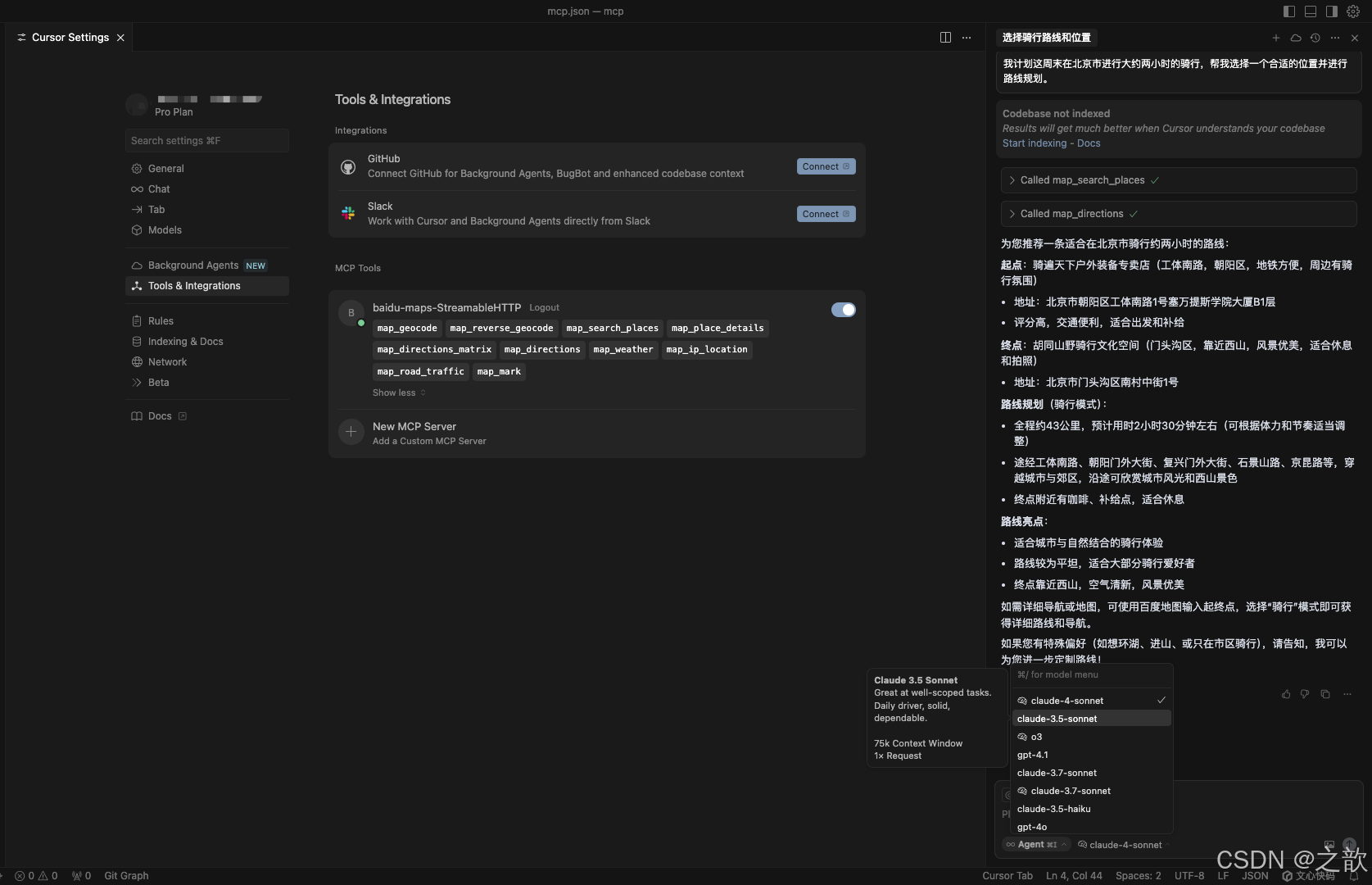Viewport: 1372px width, 885px height.
Task: Open Background Agents settings section
Action: click(x=207, y=265)
